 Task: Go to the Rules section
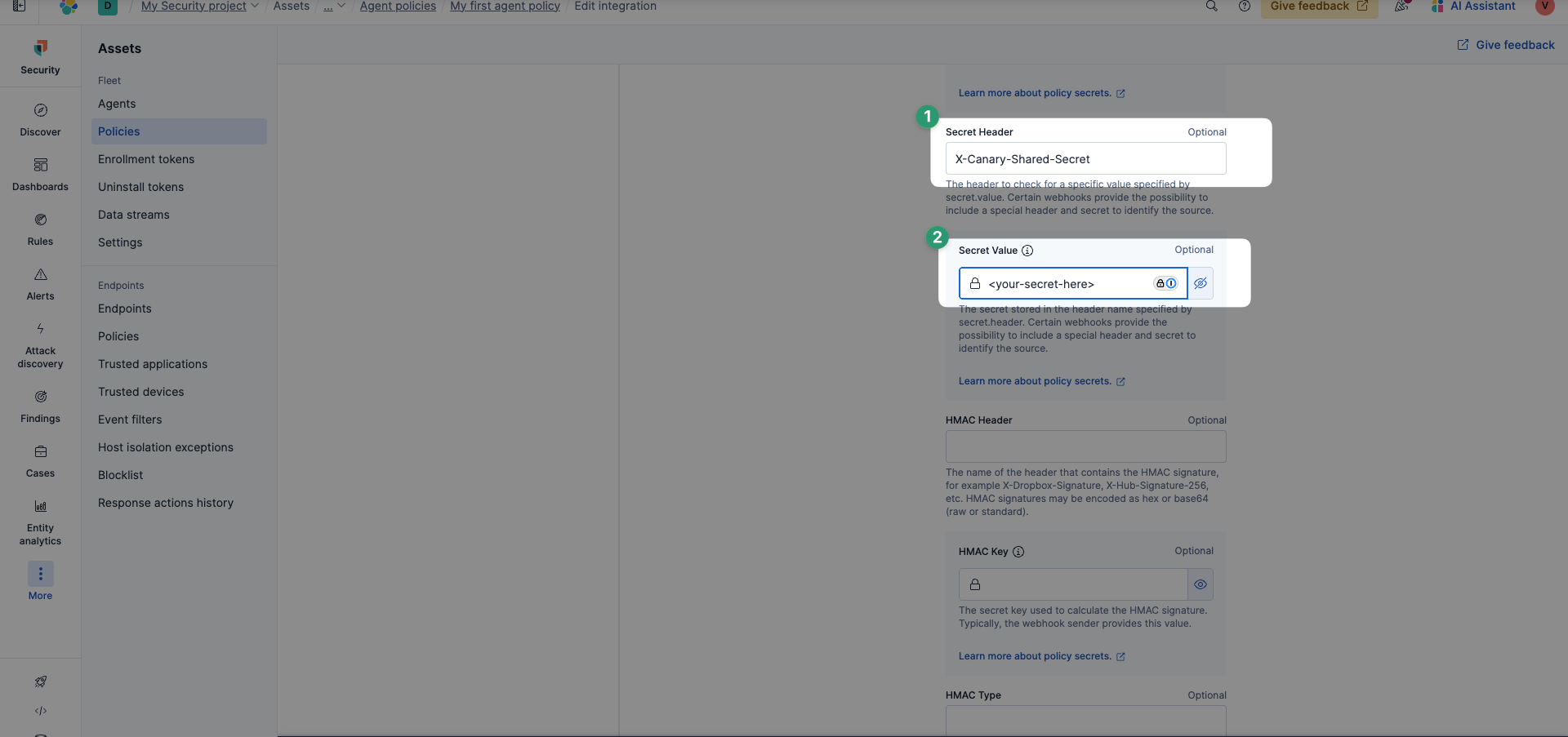click(40, 229)
